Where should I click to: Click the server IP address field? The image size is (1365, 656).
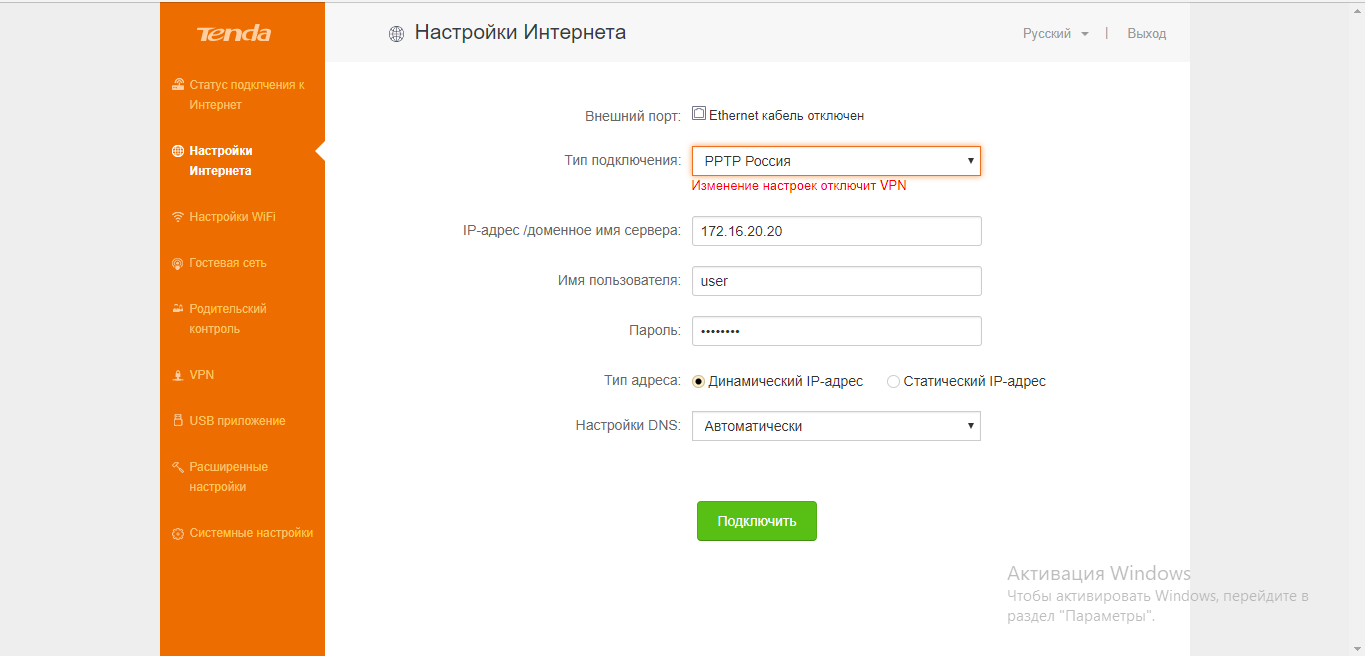837,231
